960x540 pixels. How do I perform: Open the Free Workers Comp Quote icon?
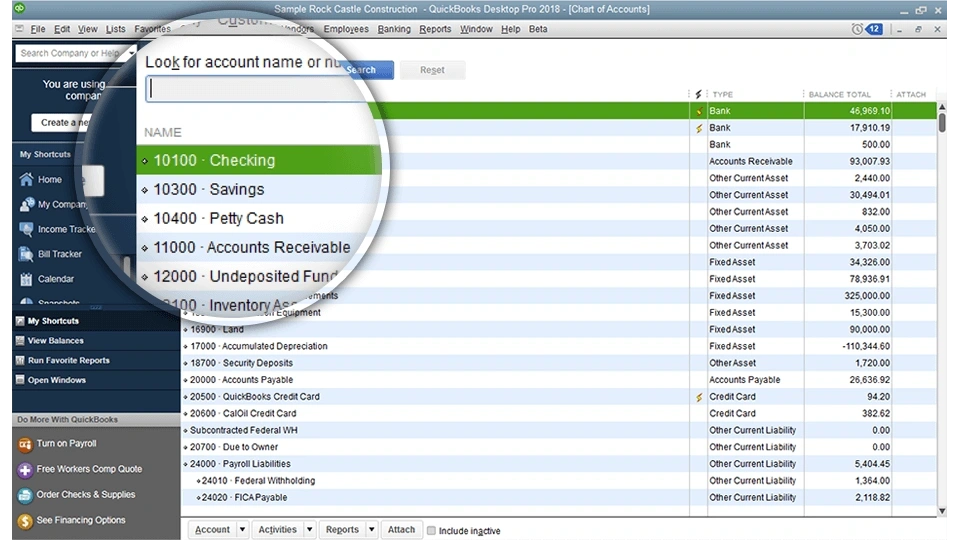(x=25, y=469)
